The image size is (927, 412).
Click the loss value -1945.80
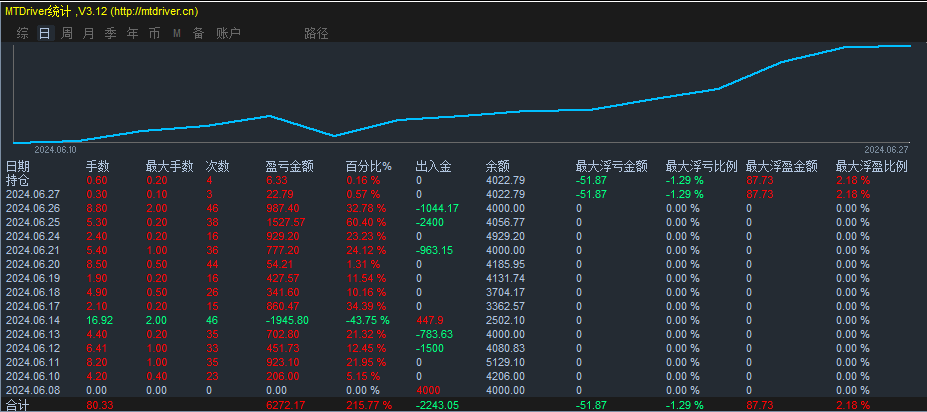click(x=287, y=320)
